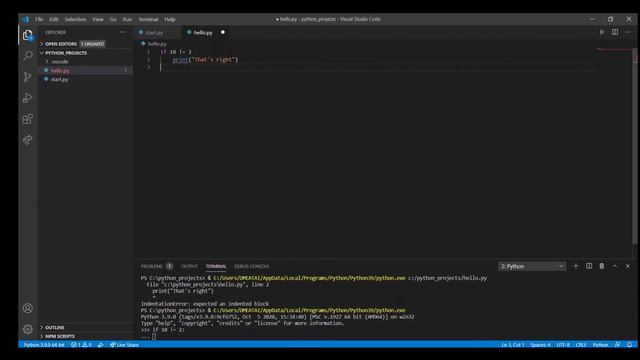640x360 pixels.
Task: Click errors and warnings count in status bar
Action: 81,345
